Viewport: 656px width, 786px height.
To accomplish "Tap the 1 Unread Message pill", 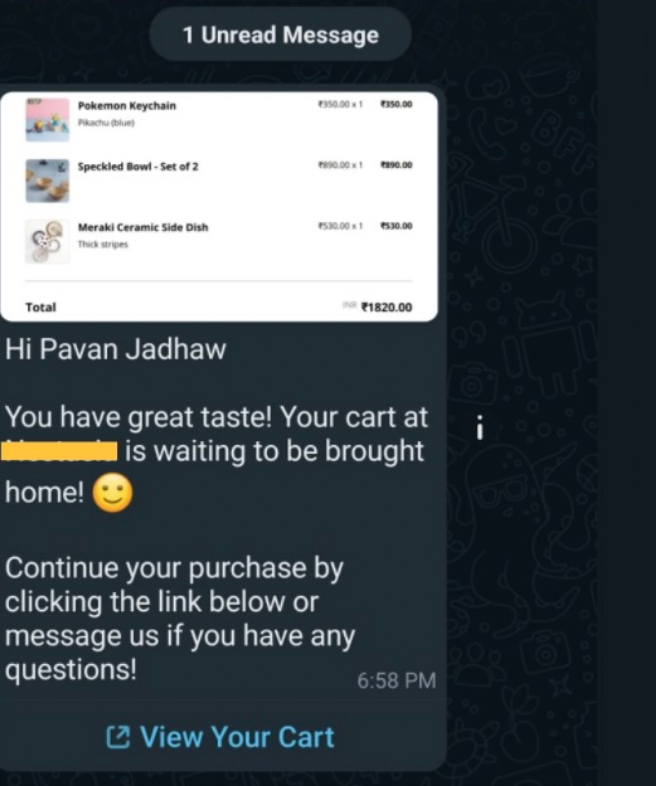I will tap(280, 35).
